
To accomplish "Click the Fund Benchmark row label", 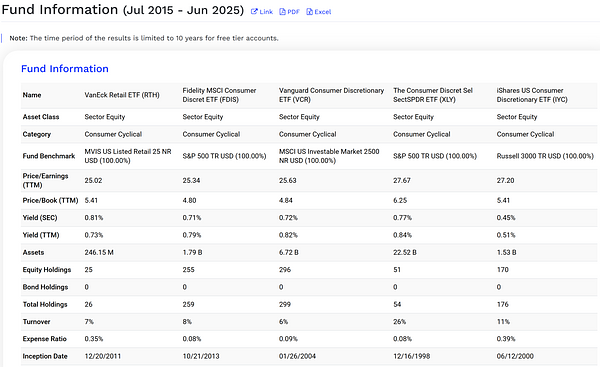I will [x=49, y=156].
